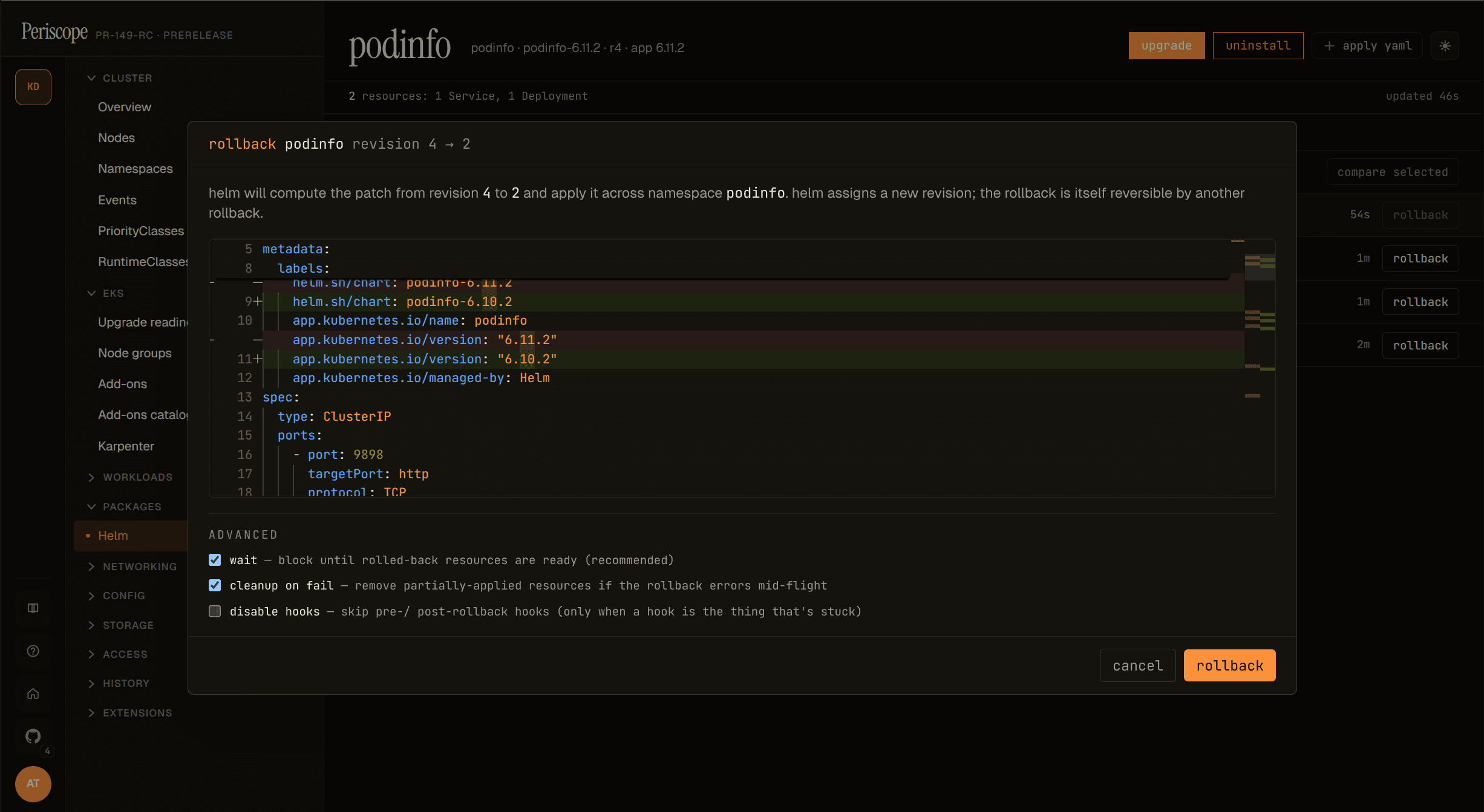Go to Nodes in the sidebar
Image resolution: width=1484 pixels, height=812 pixels.
116,138
